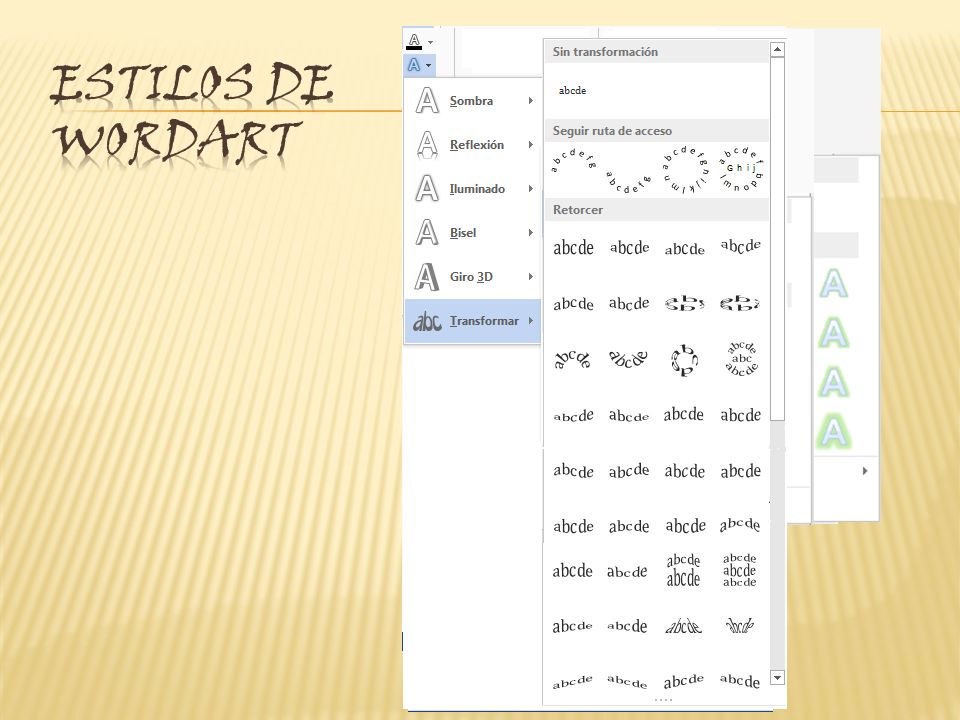Apply the two-line stacked abcde warp
This screenshot has height=720, width=960.
(x=683, y=570)
